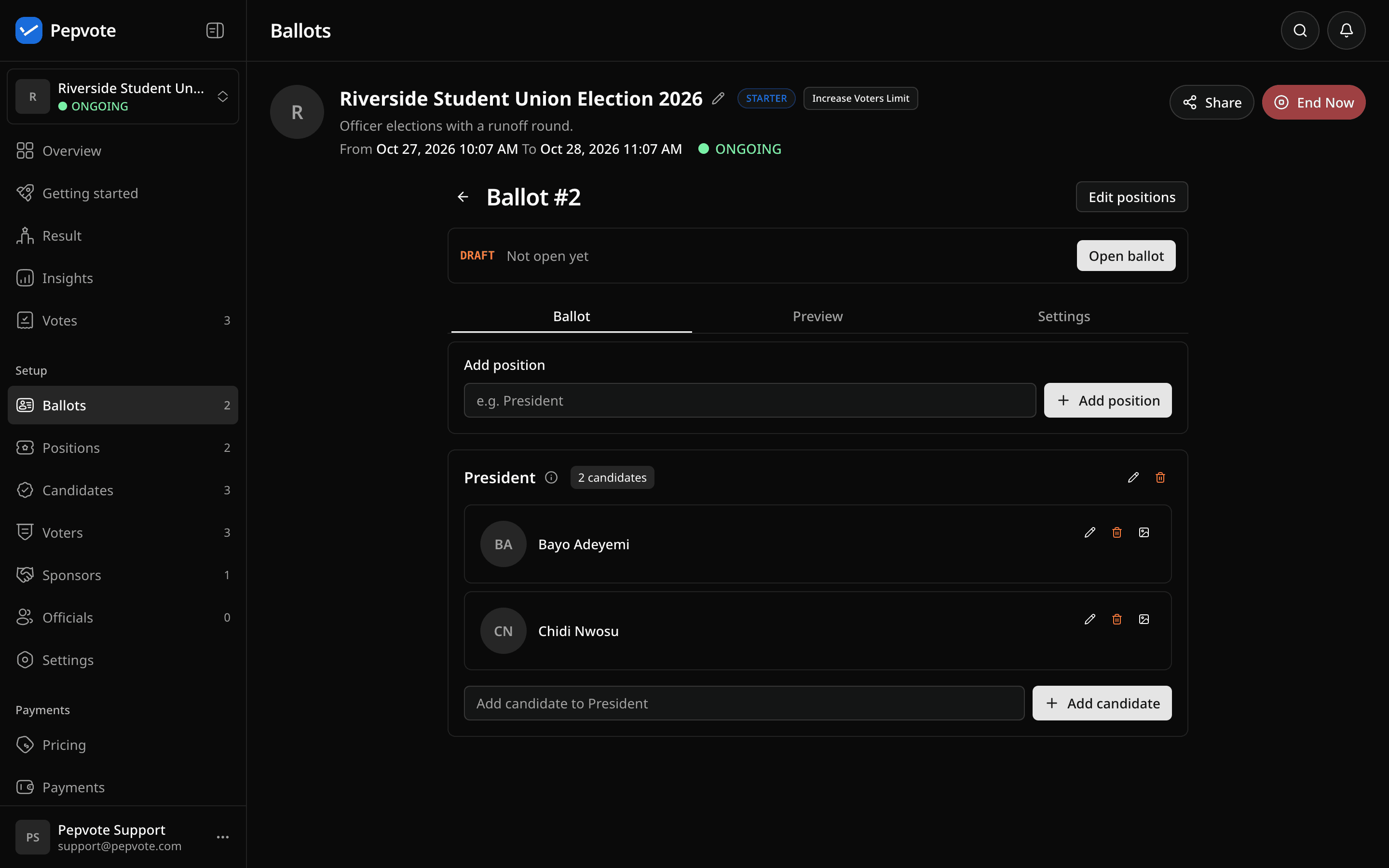The height and width of the screenshot is (868, 1389).
Task: Click the Pepvote logo icon
Action: pyautogui.click(x=29, y=30)
